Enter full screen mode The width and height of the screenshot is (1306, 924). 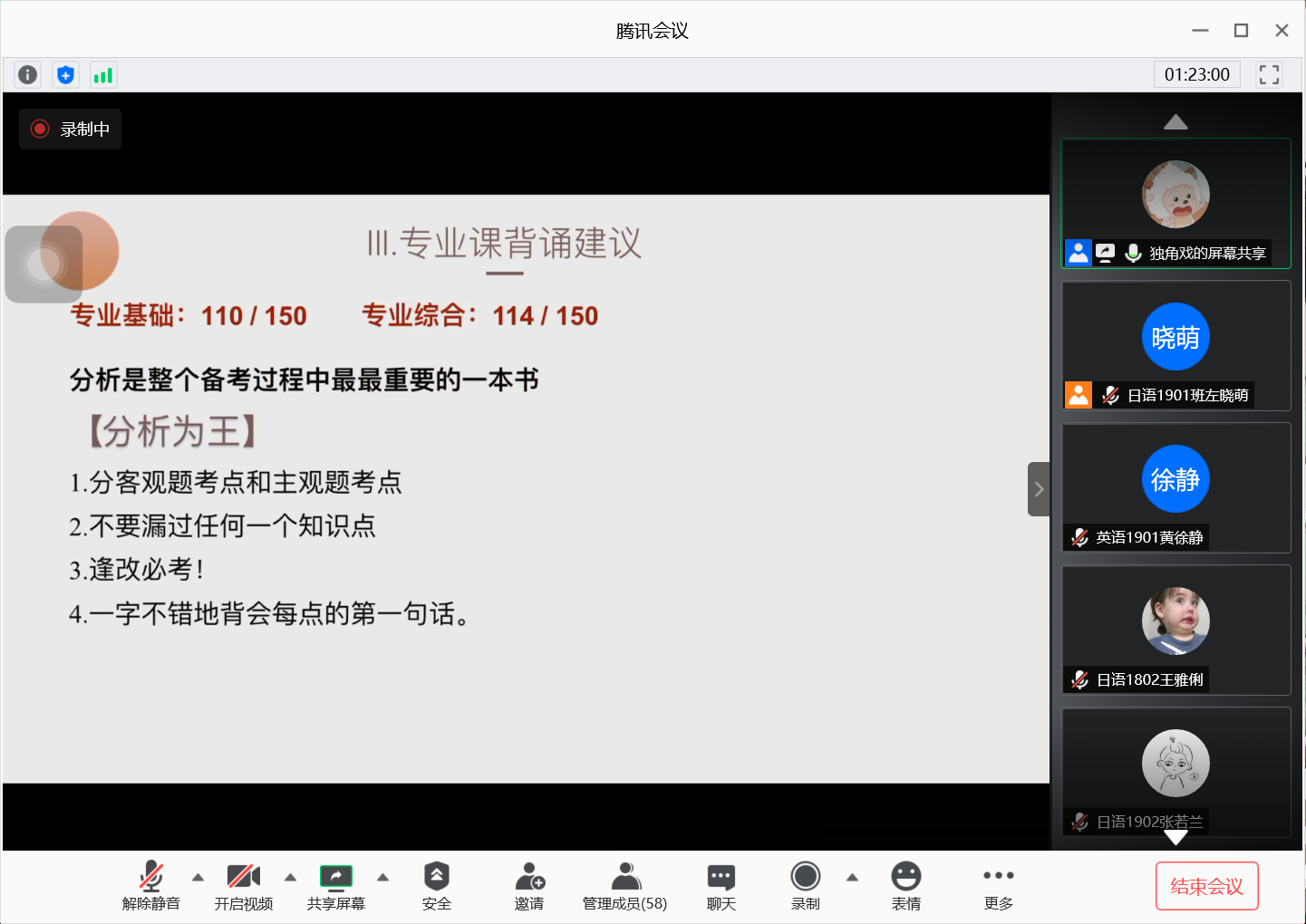(1269, 74)
